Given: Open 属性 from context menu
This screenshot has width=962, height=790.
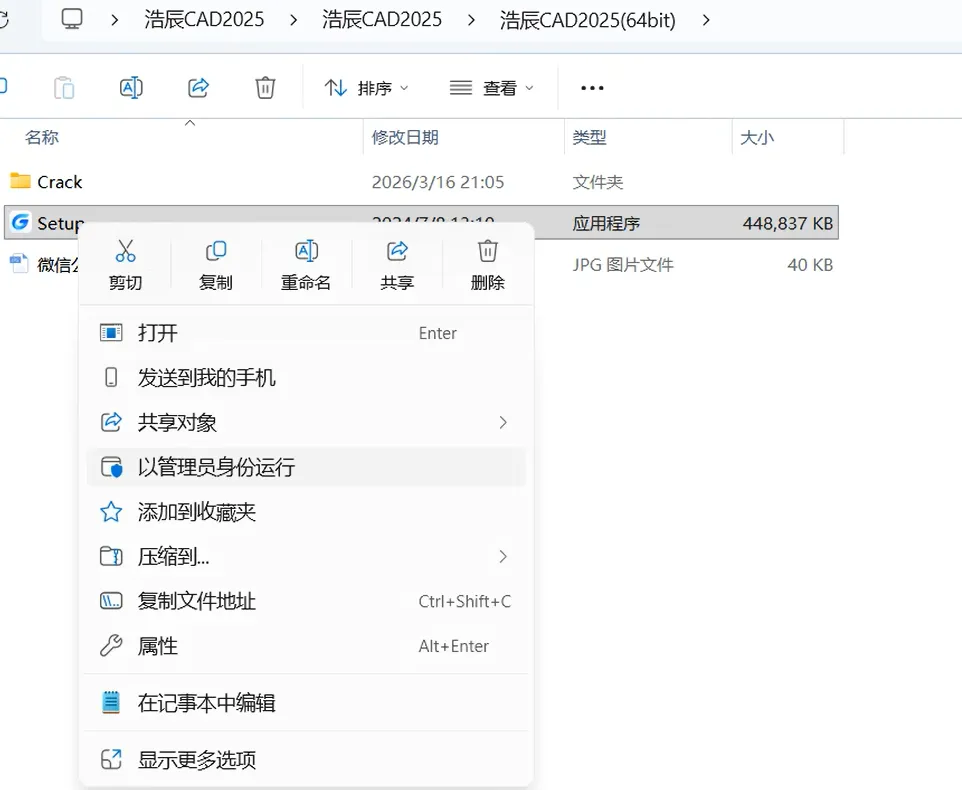Looking at the screenshot, I should pyautogui.click(x=306, y=646).
